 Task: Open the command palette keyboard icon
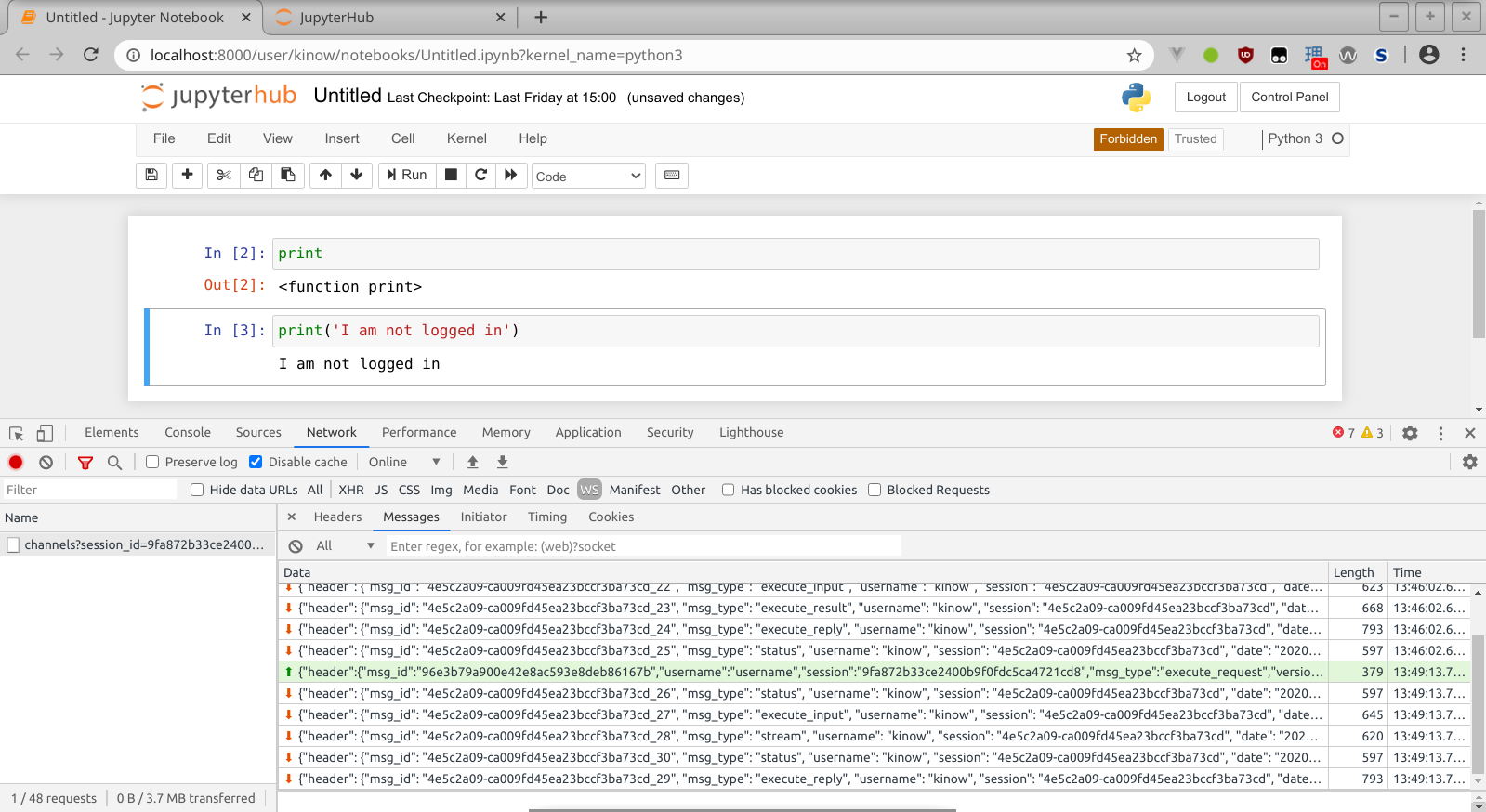[672, 175]
